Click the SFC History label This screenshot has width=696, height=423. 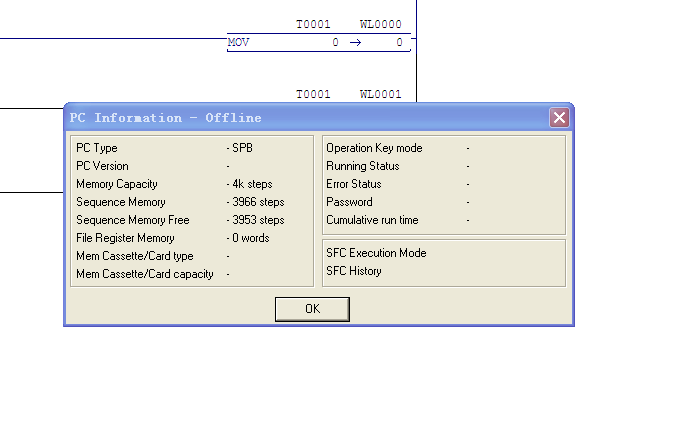pyautogui.click(x=353, y=271)
